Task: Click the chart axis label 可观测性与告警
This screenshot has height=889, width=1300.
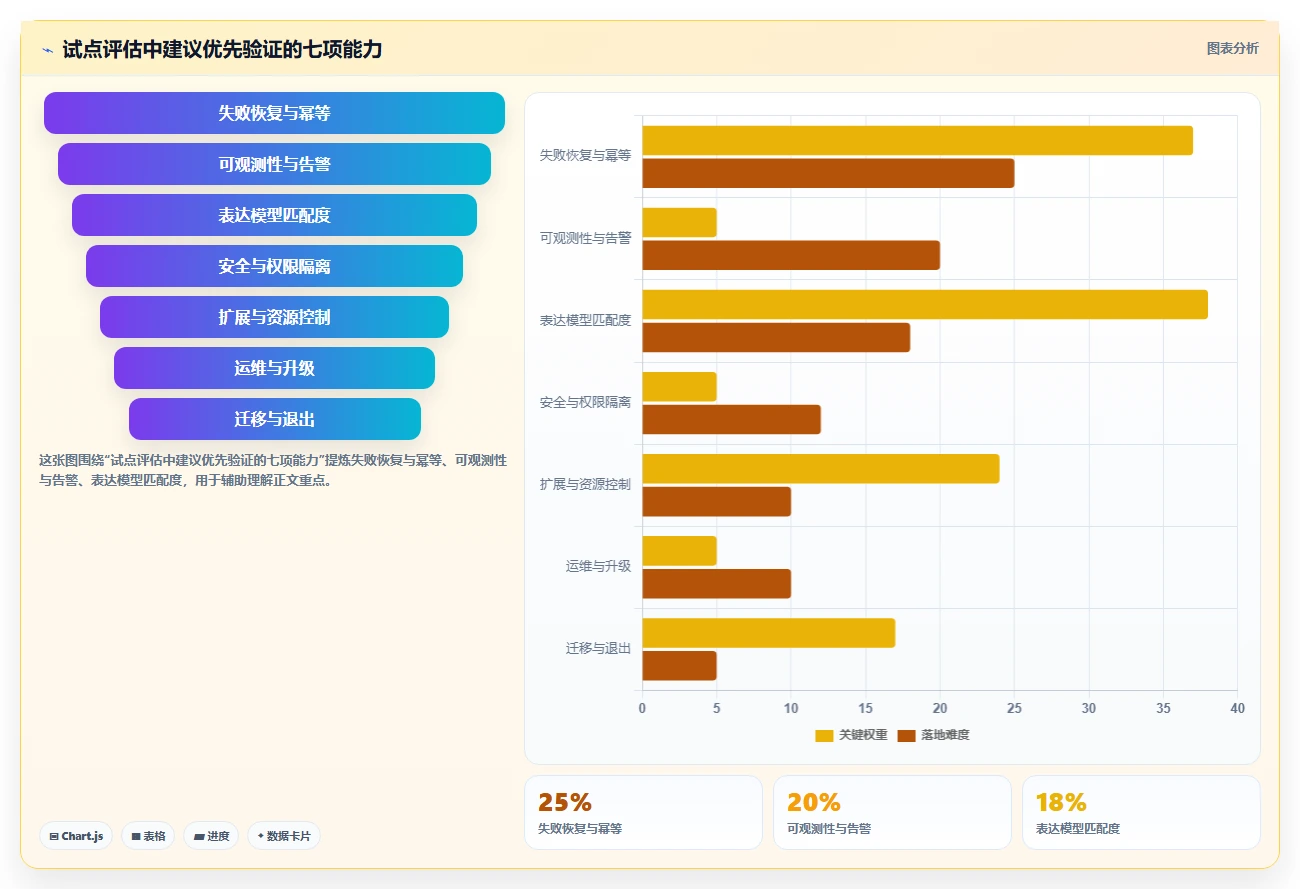Action: (585, 238)
